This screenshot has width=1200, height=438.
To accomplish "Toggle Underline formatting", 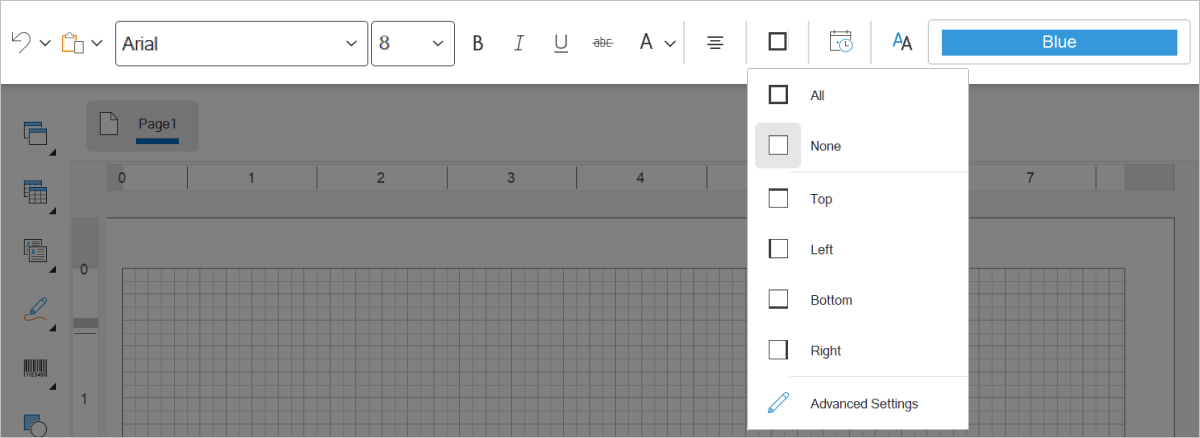I will click(561, 43).
